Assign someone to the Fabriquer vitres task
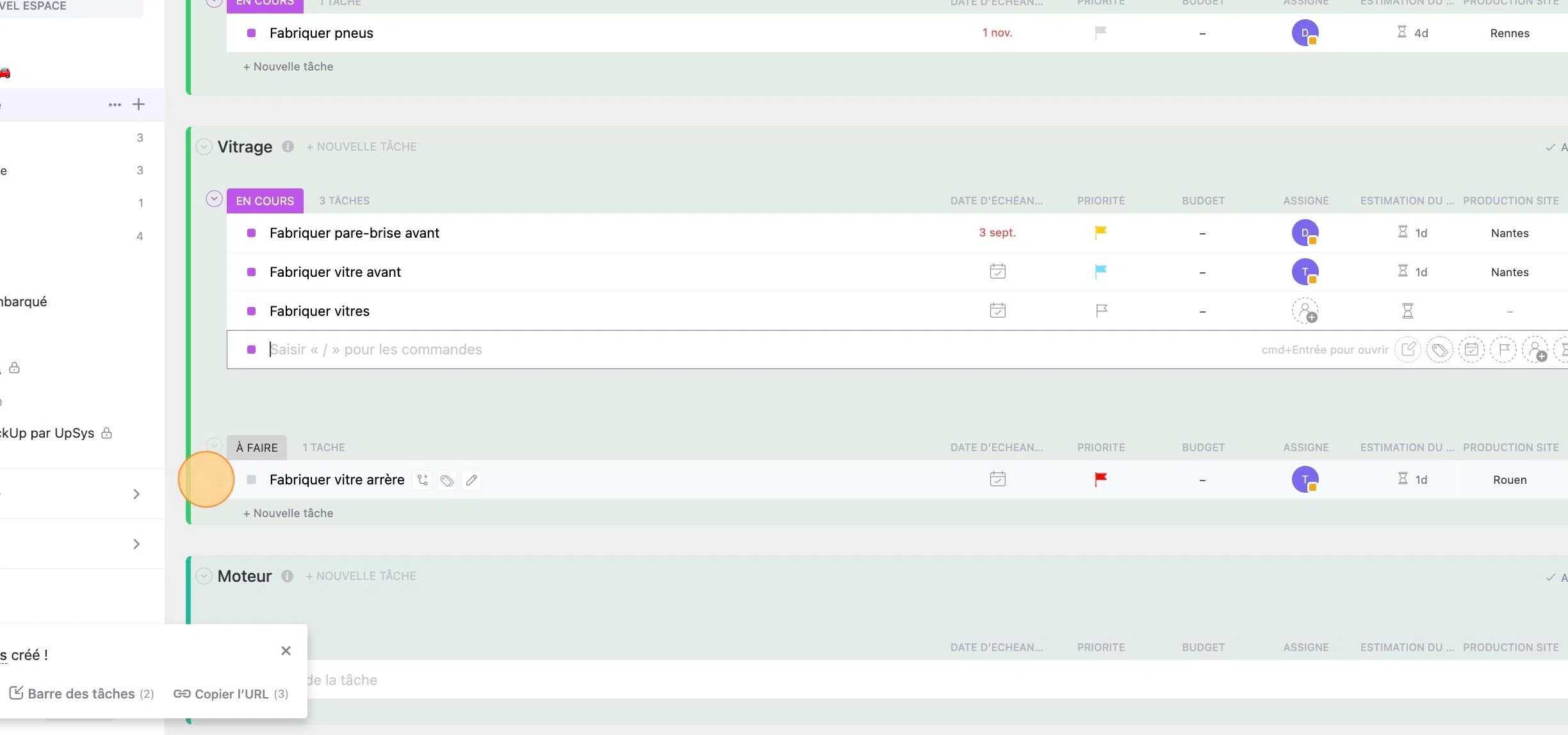The width and height of the screenshot is (1568, 735). coord(1305,311)
